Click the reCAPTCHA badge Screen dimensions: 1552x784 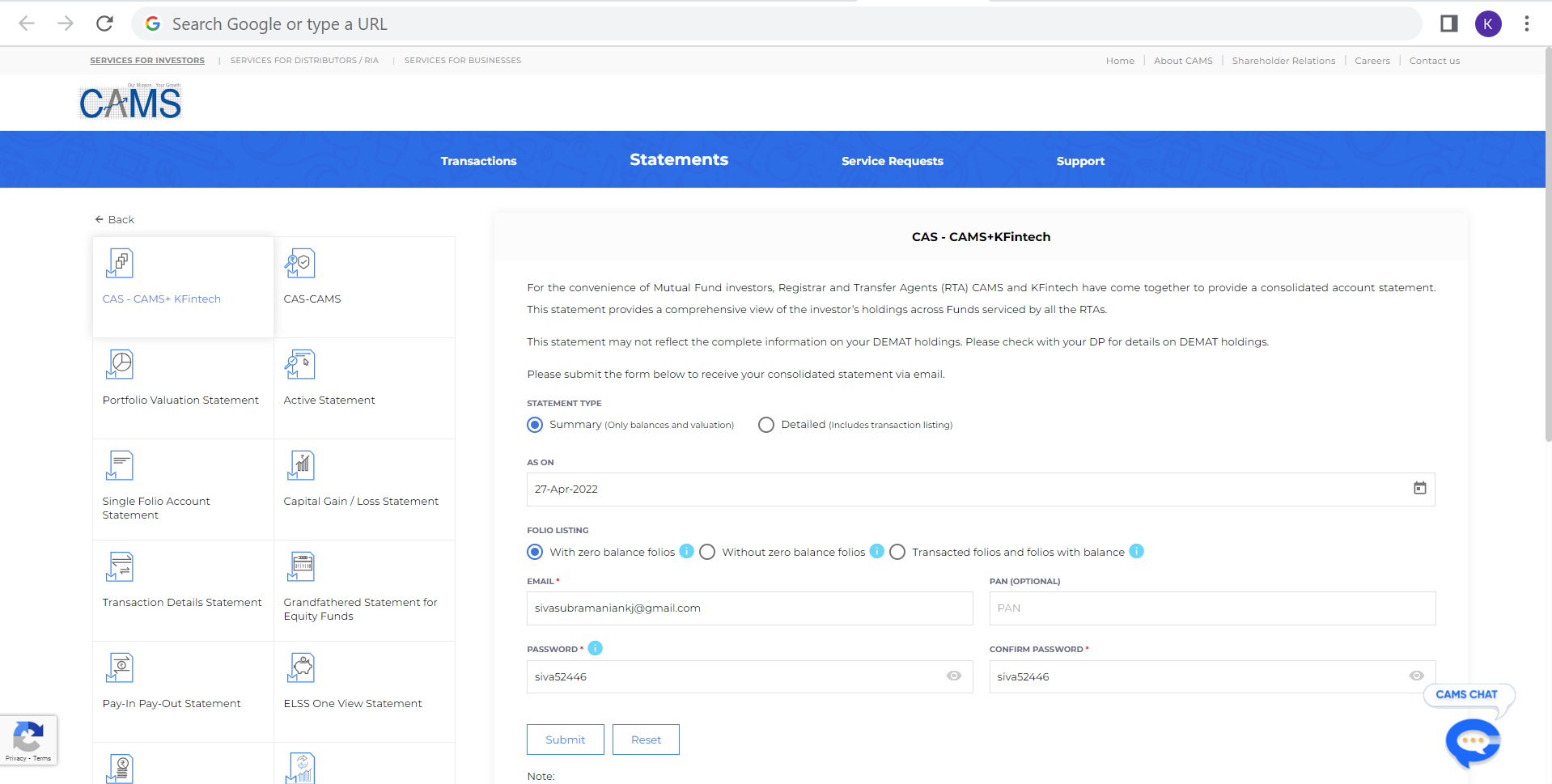[x=28, y=740]
